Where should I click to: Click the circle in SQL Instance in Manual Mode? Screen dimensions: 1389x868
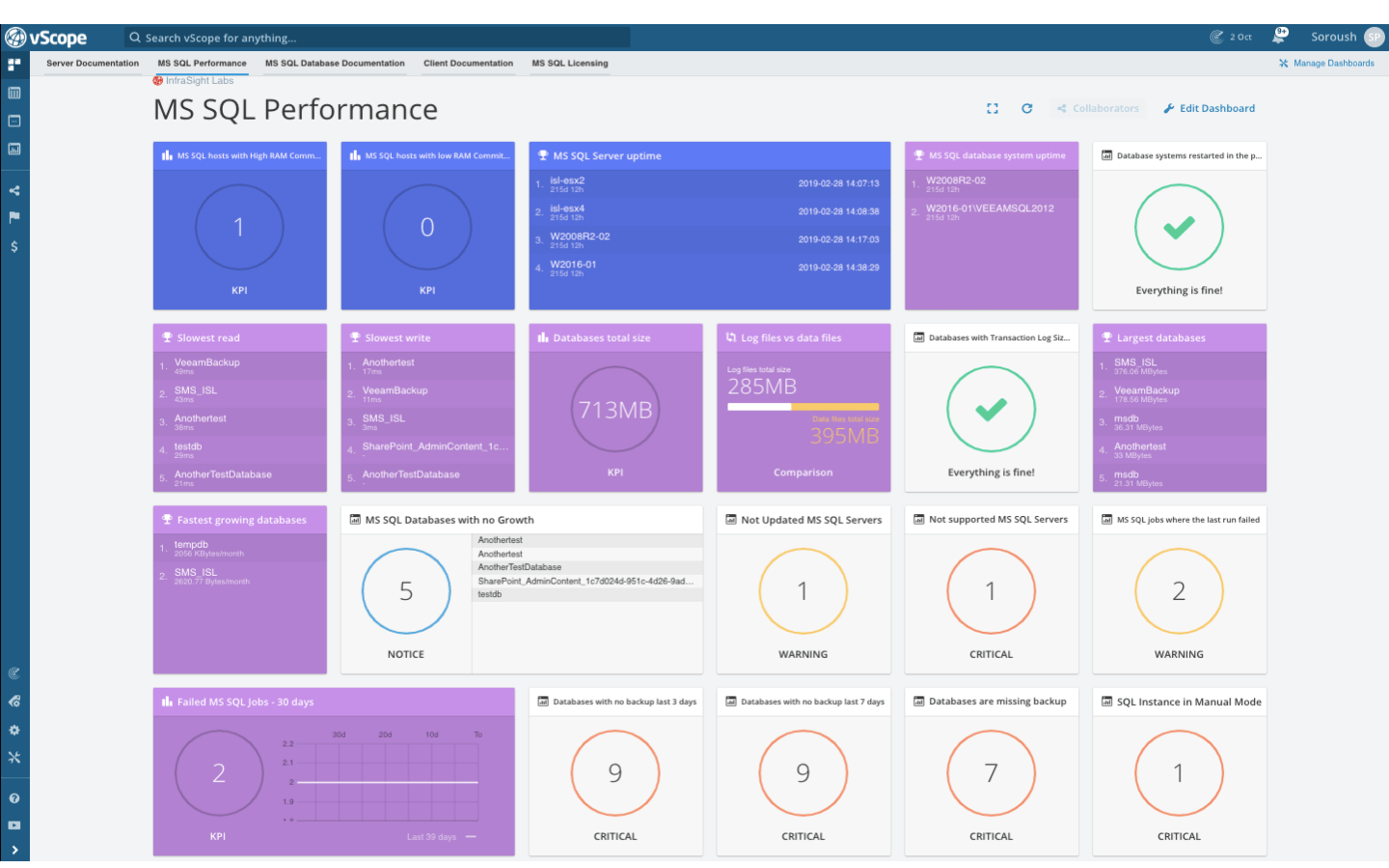coord(1179,773)
